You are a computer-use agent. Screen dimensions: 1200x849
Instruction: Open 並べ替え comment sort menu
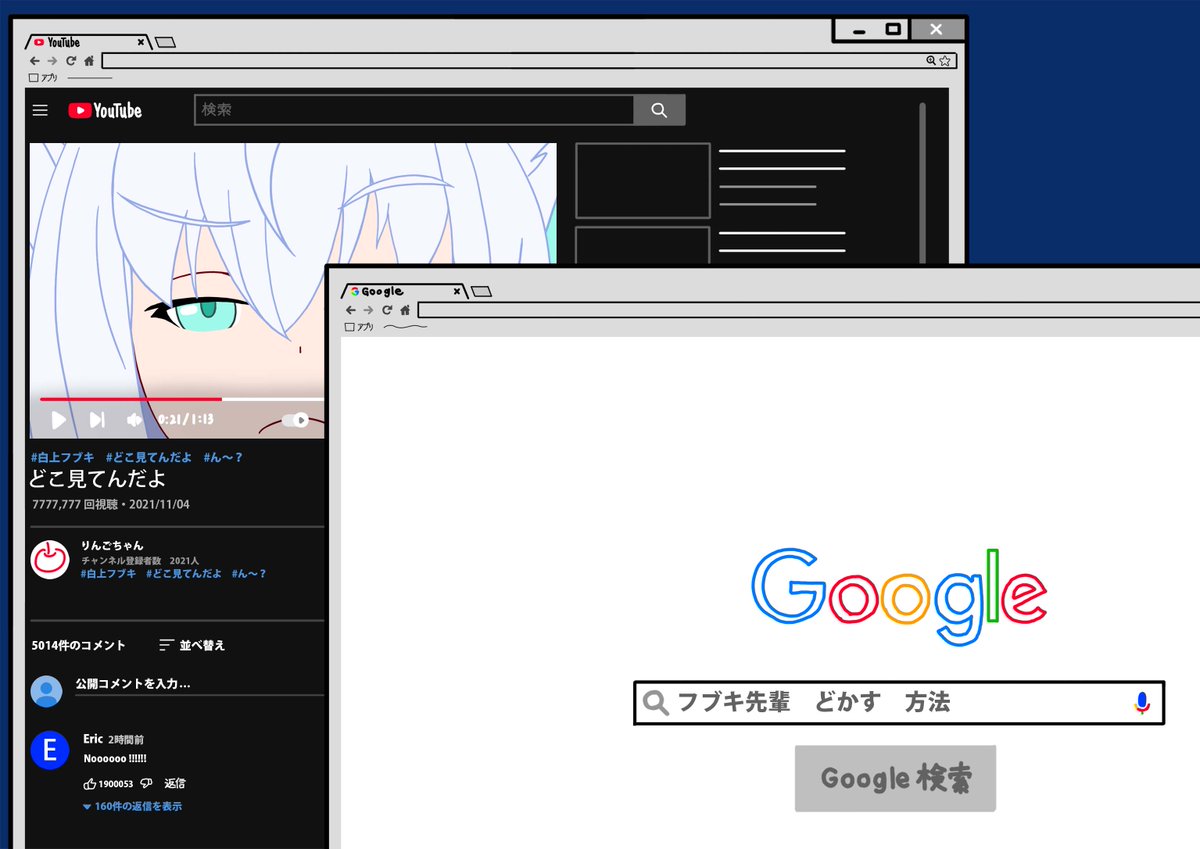coord(192,645)
